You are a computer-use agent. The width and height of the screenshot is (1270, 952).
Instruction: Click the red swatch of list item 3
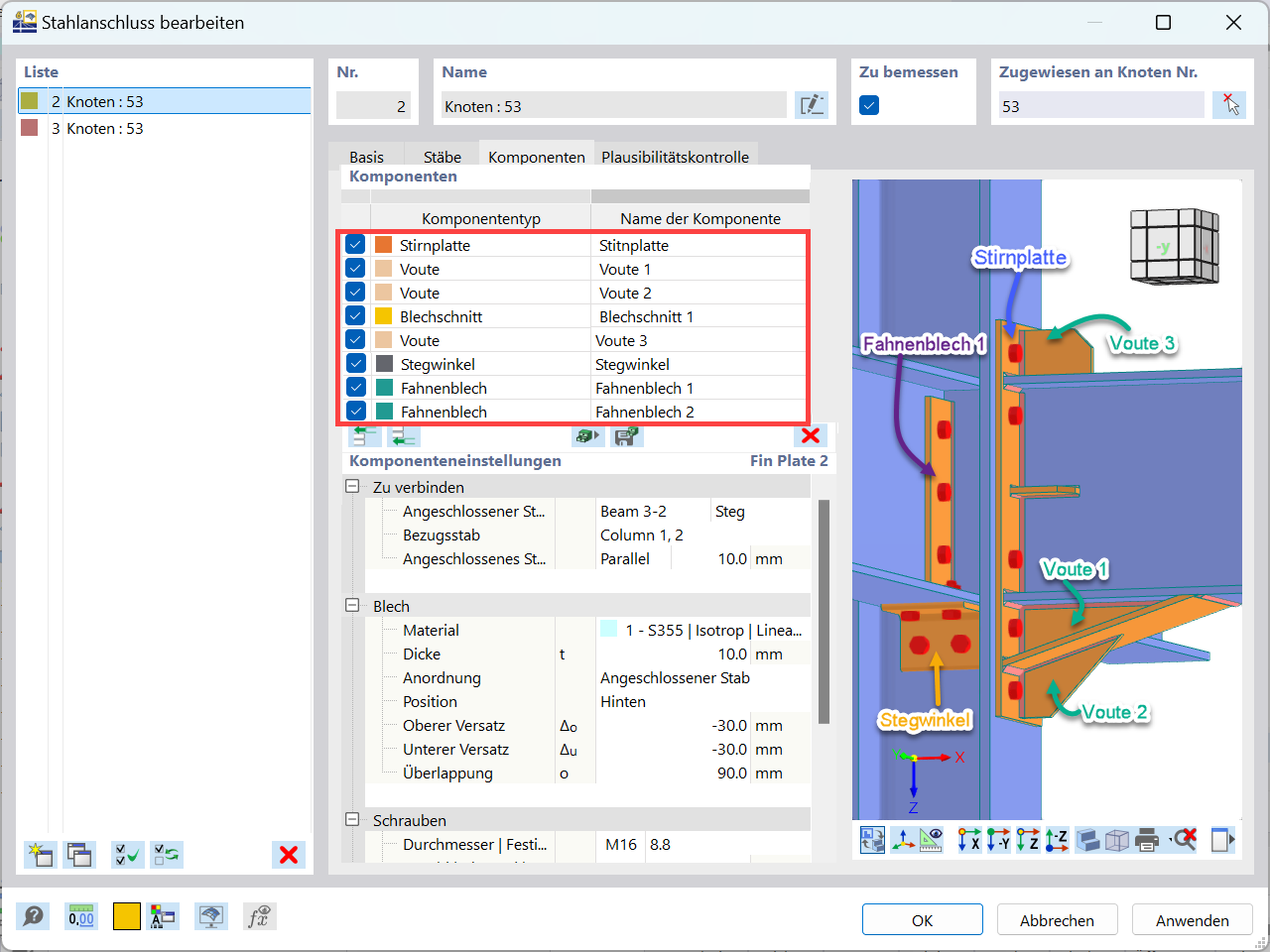pos(30,128)
